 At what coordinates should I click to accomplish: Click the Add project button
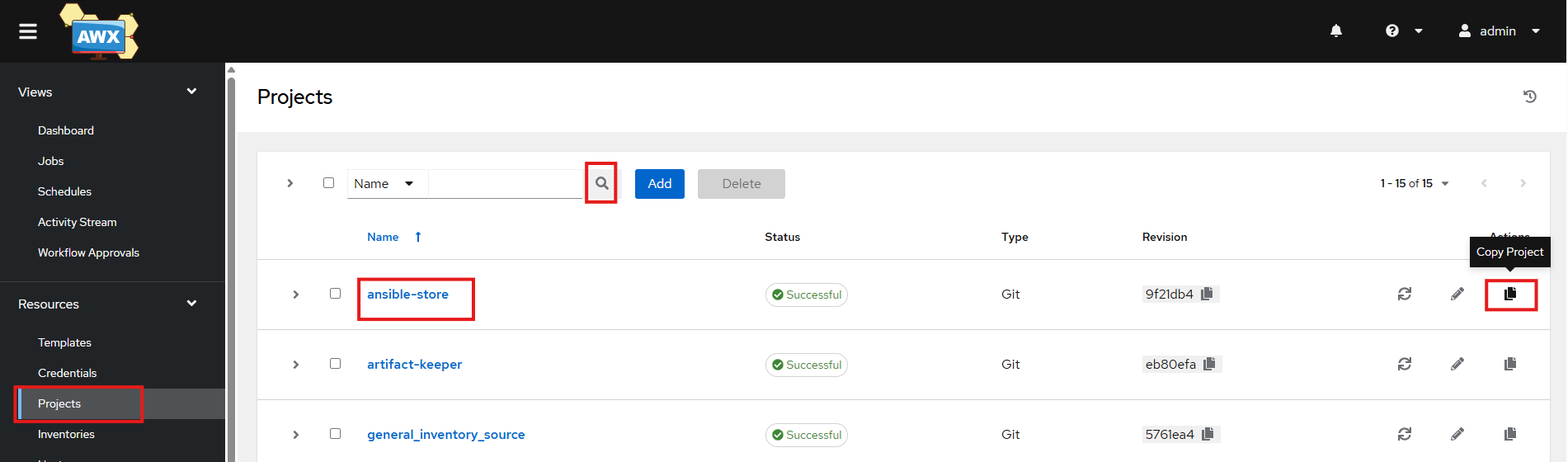tap(660, 183)
